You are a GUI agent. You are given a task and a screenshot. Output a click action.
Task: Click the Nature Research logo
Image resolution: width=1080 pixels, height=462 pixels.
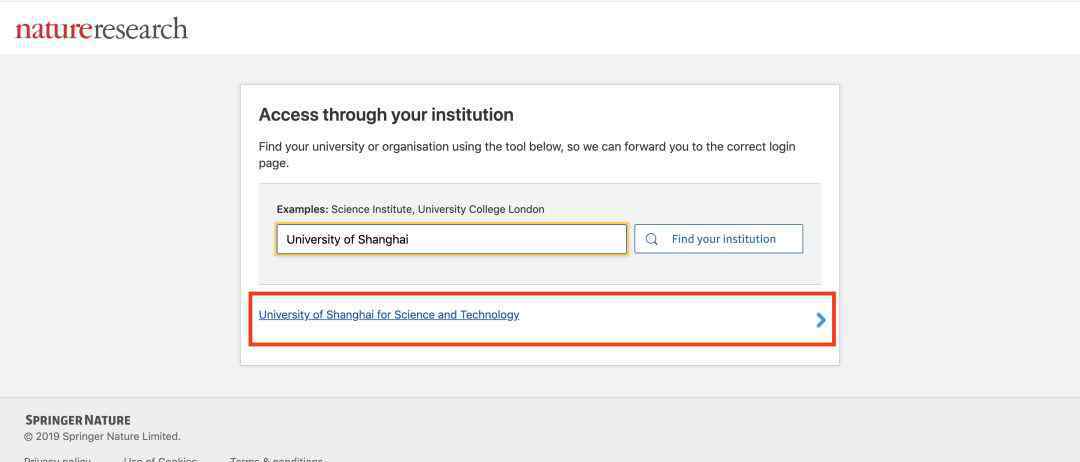101,29
